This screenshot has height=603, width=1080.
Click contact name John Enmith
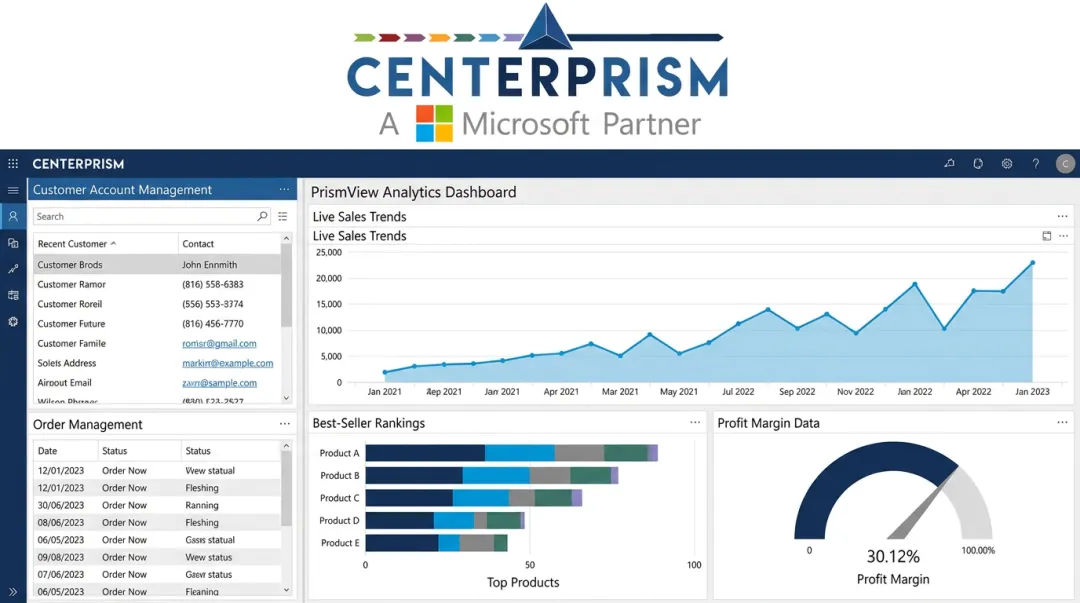pos(209,265)
